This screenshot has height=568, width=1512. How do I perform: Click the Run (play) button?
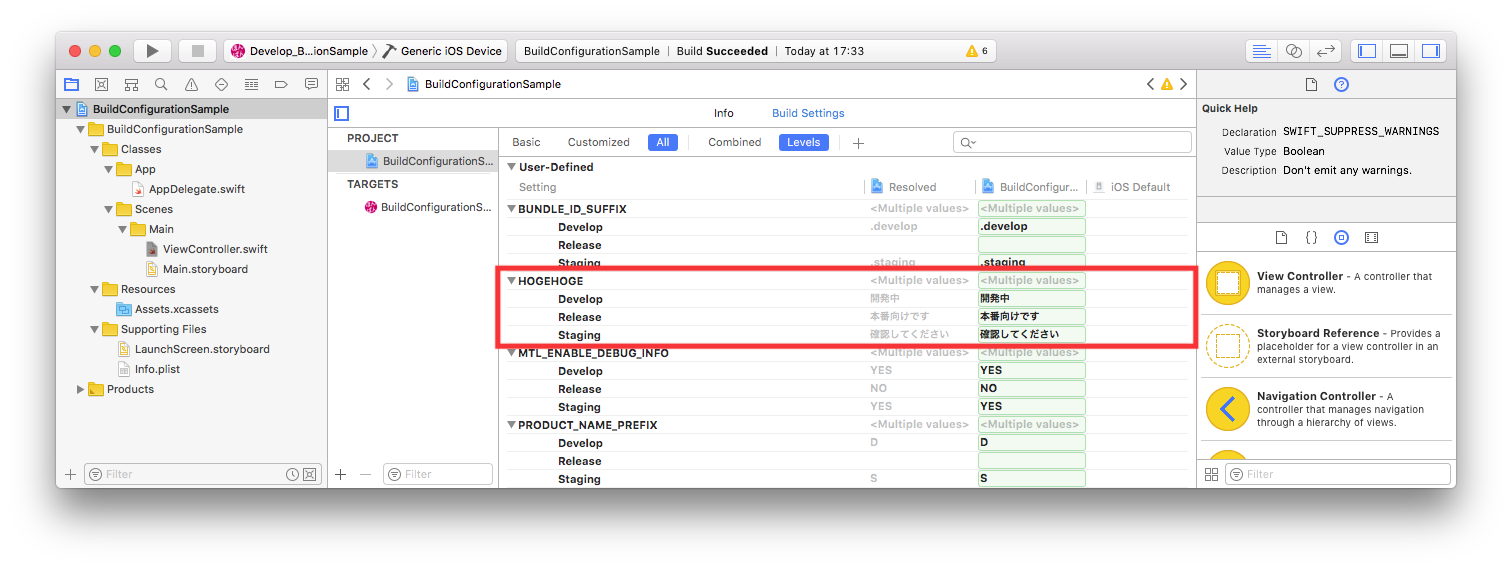coord(152,51)
